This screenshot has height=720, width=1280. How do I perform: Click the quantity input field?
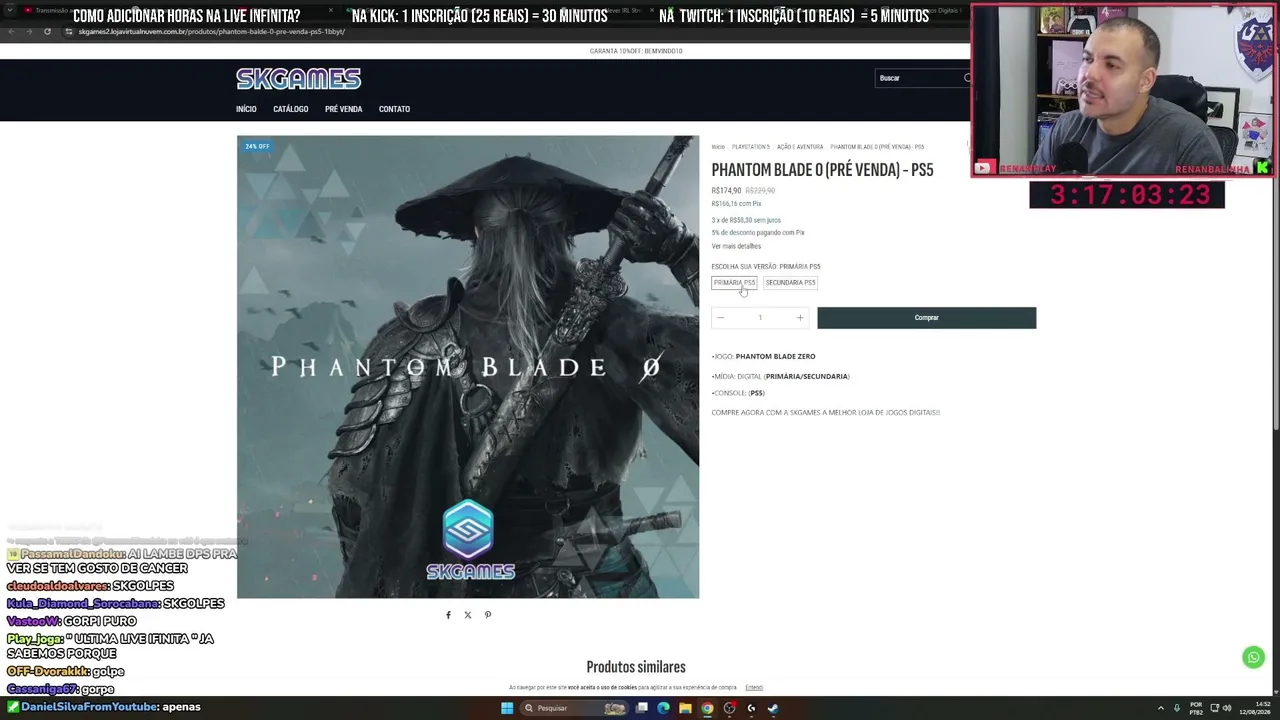tap(760, 318)
